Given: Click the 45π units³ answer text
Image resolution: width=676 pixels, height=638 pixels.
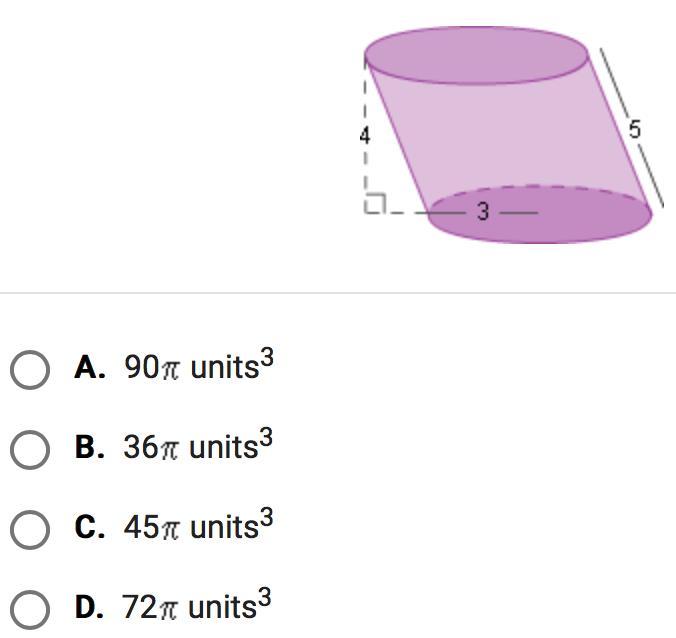Looking at the screenshot, I should (x=198, y=526).
